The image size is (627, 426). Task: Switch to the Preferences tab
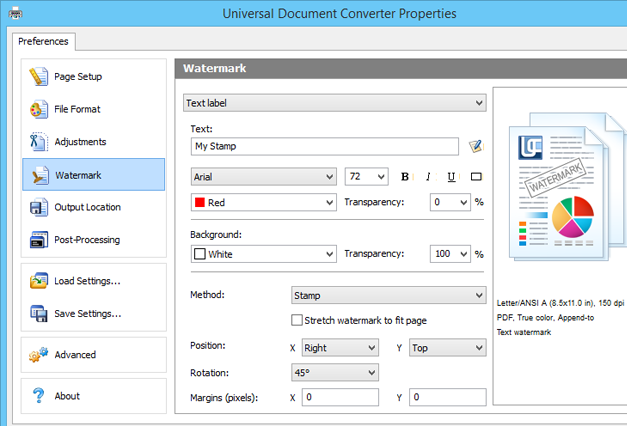point(43,41)
